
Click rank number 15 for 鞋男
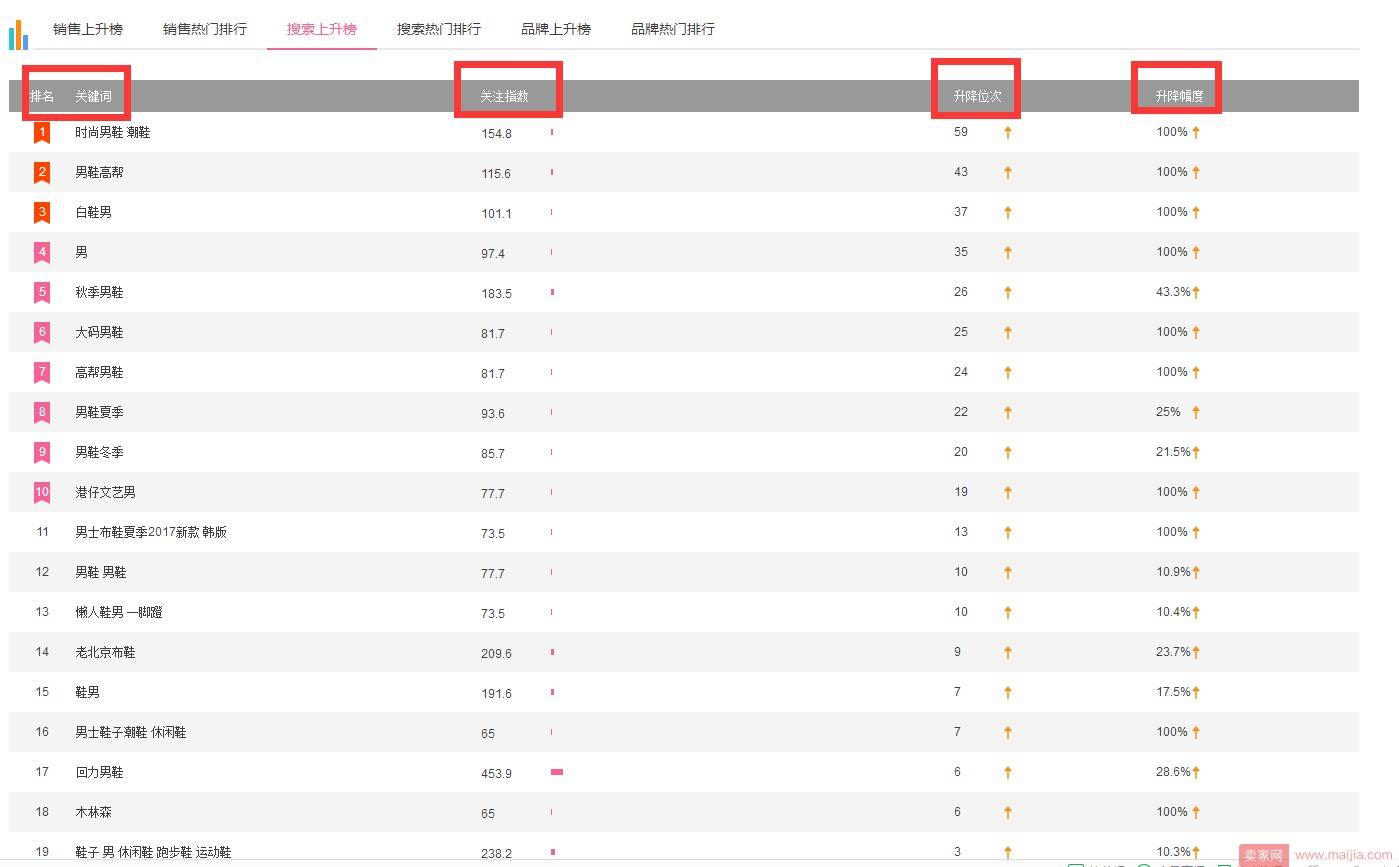click(x=42, y=692)
